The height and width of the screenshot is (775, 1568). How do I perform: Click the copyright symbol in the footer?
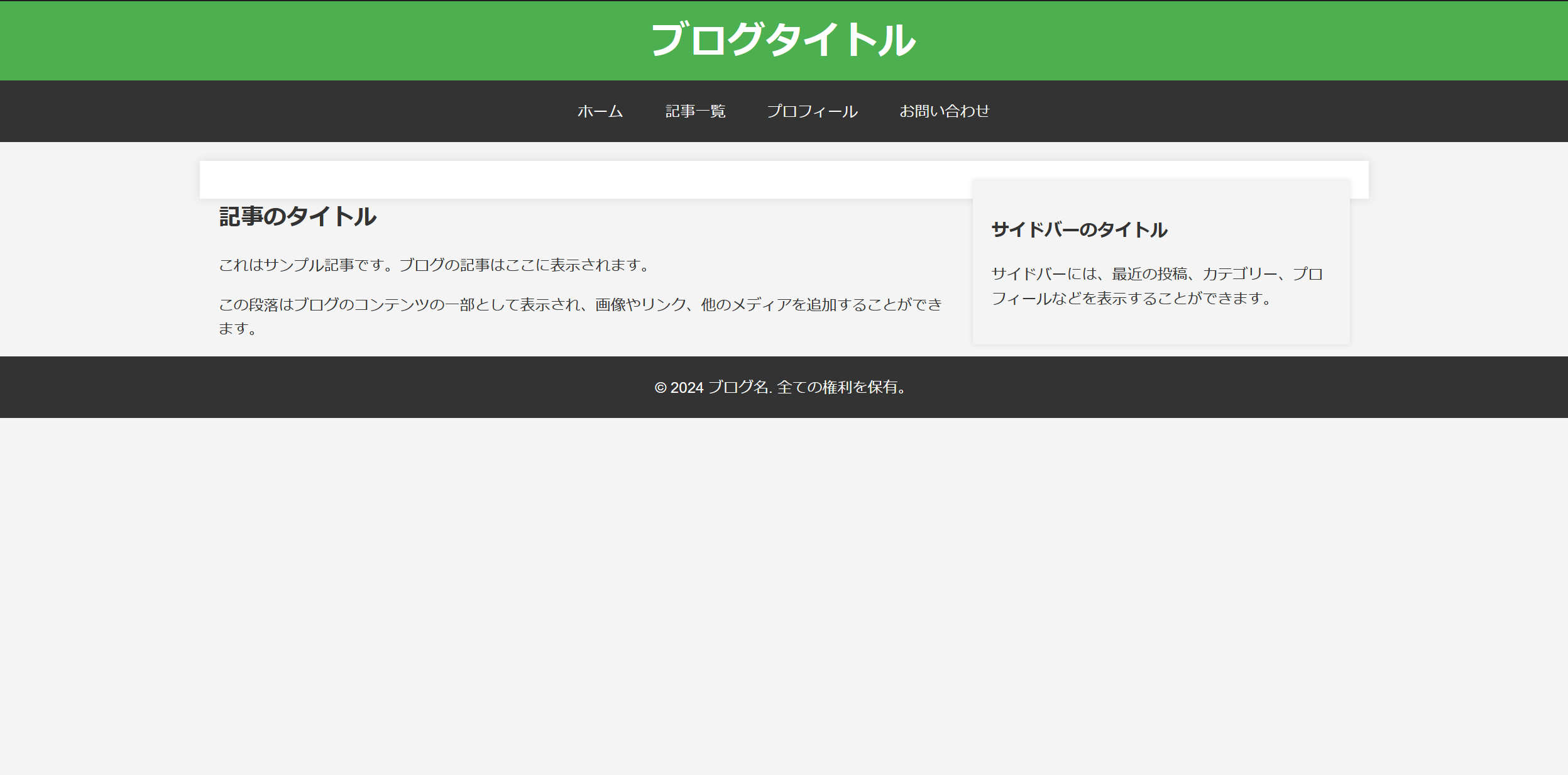(x=660, y=388)
